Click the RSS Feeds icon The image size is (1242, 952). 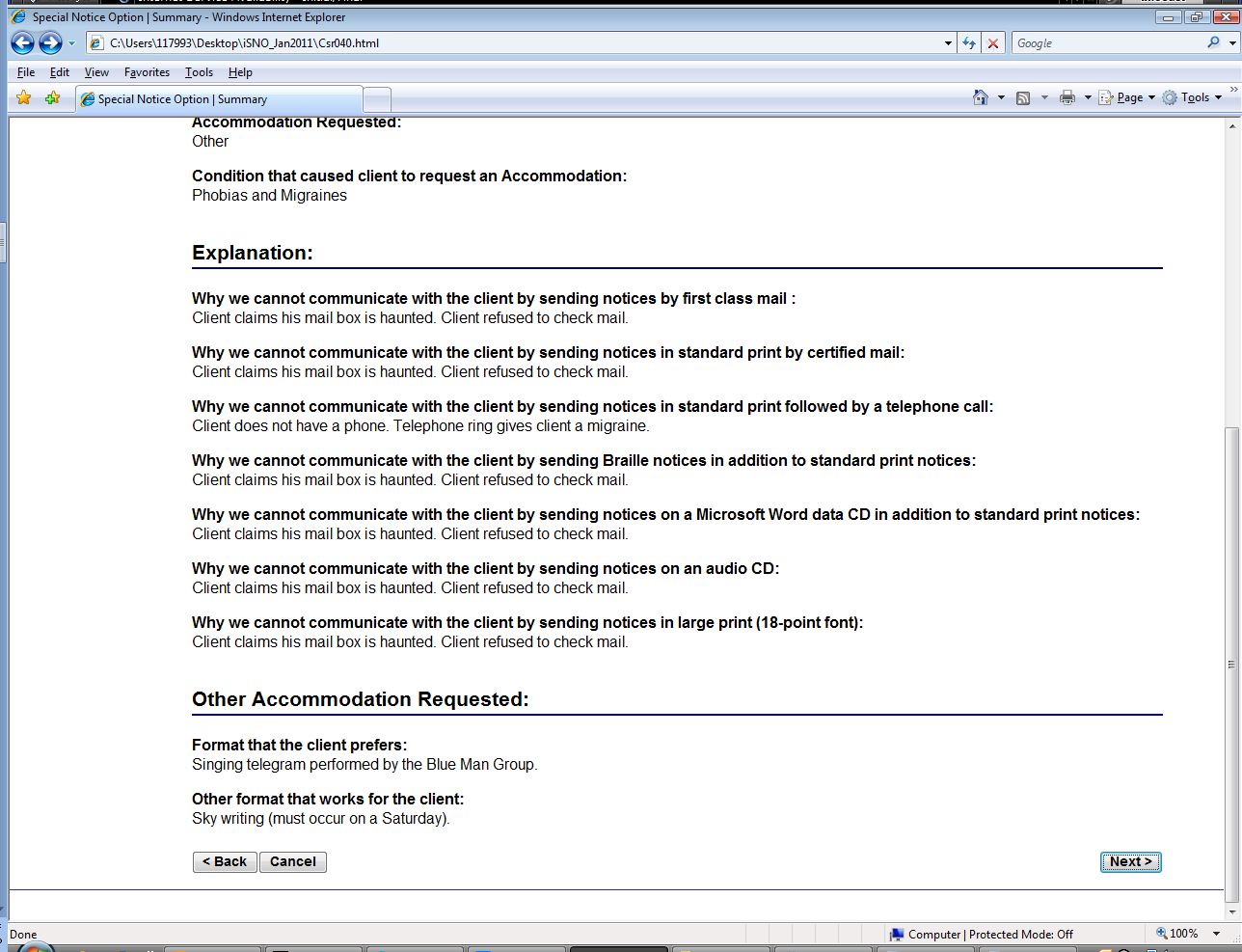1023,97
